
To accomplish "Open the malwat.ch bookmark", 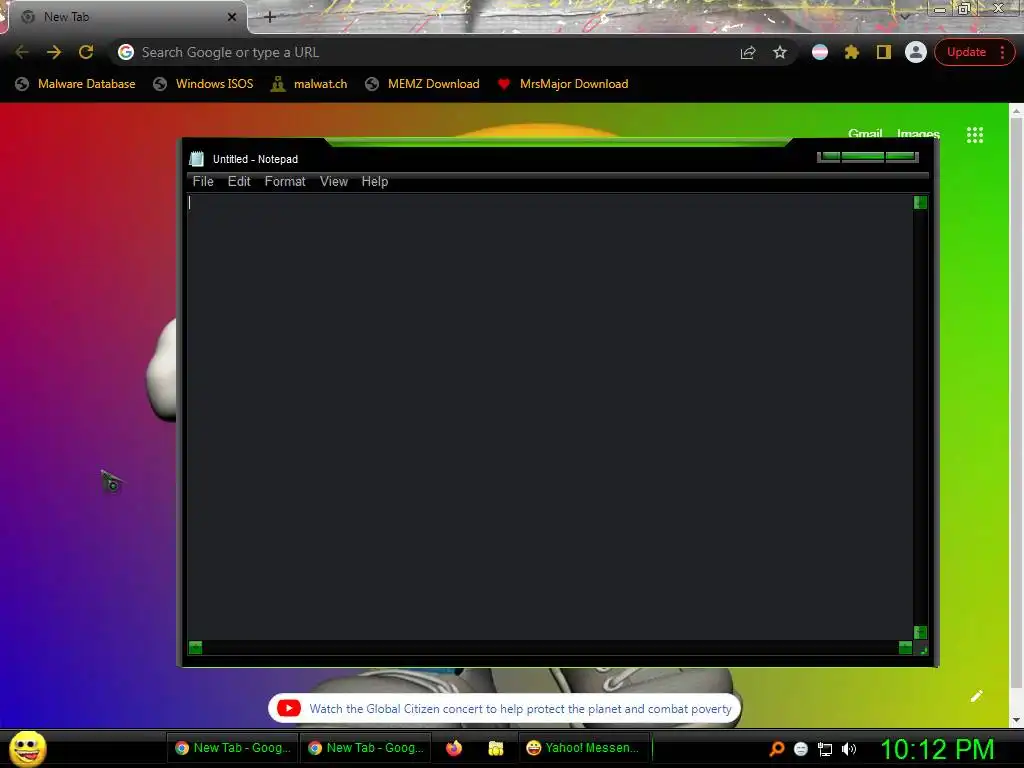I will [x=309, y=84].
